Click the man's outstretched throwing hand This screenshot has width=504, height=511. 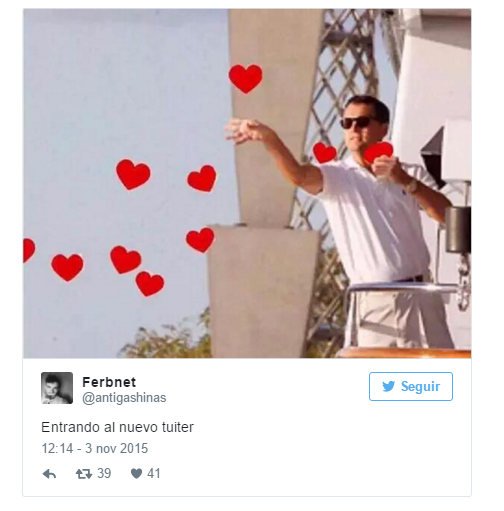coord(245,130)
